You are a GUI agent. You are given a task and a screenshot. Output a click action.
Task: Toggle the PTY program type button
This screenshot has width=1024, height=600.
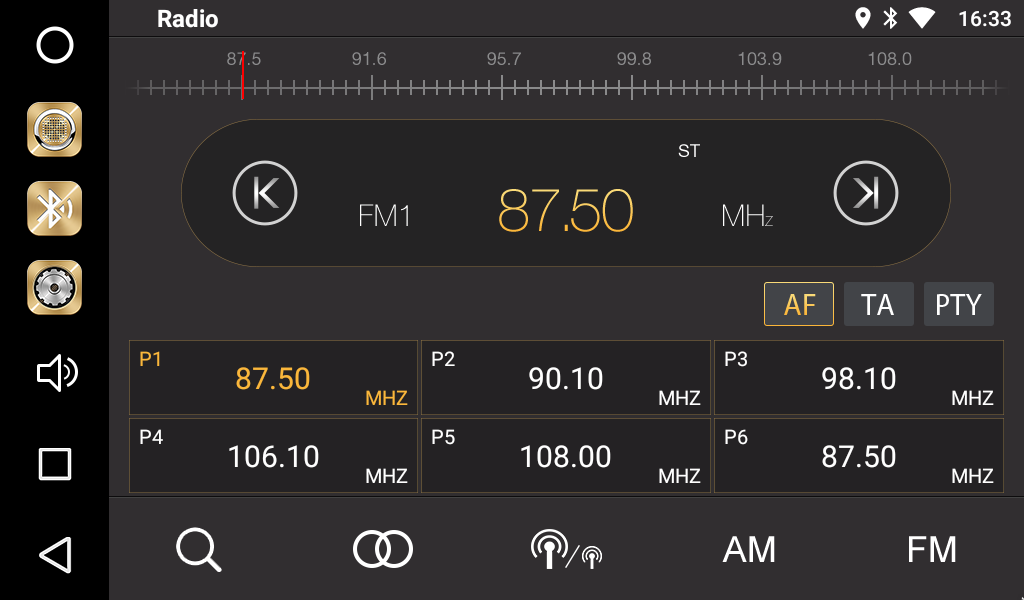tap(958, 304)
